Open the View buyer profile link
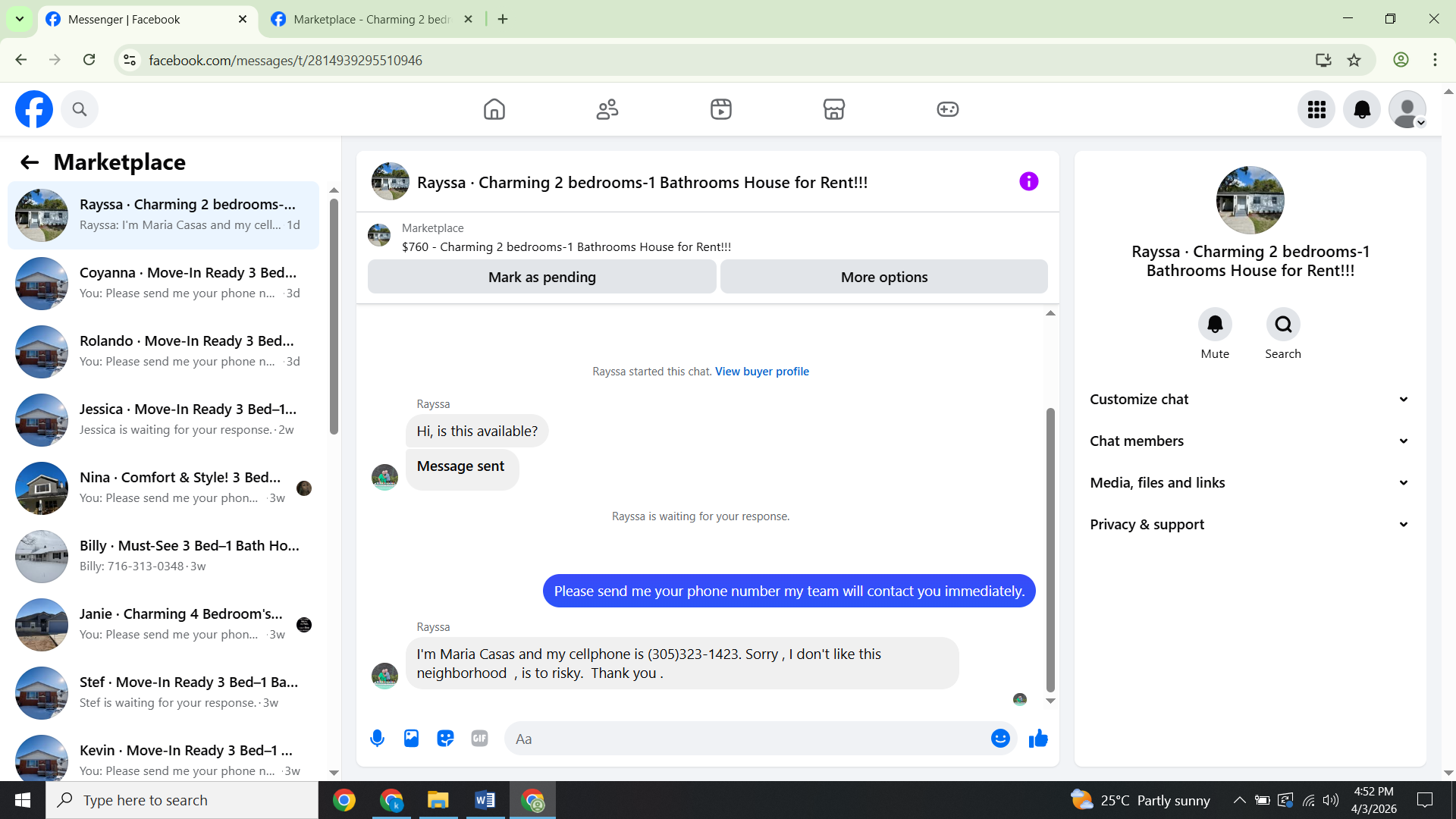This screenshot has height=819, width=1456. [761, 372]
